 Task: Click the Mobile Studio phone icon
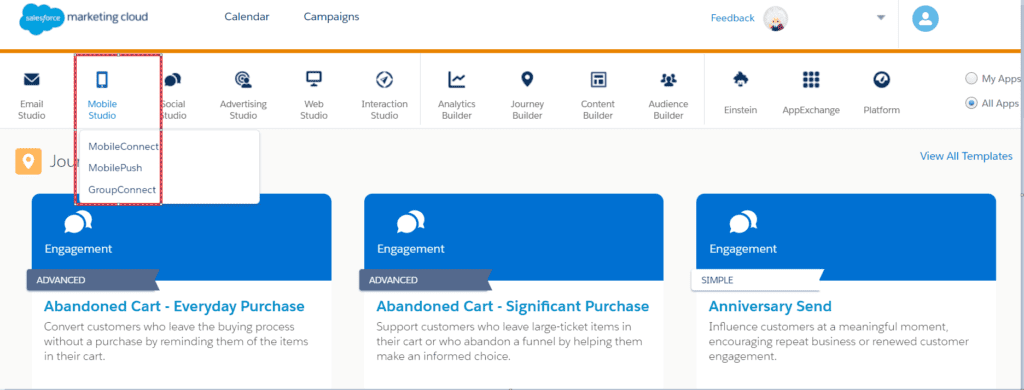coord(102,80)
